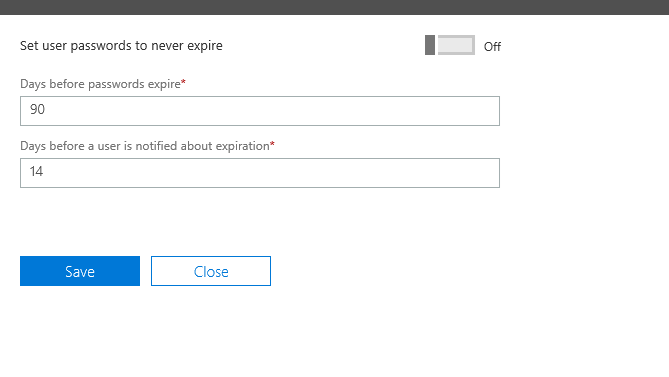Click the word Save on the blue button
Viewport: 669px width, 377px height.
[x=80, y=272]
